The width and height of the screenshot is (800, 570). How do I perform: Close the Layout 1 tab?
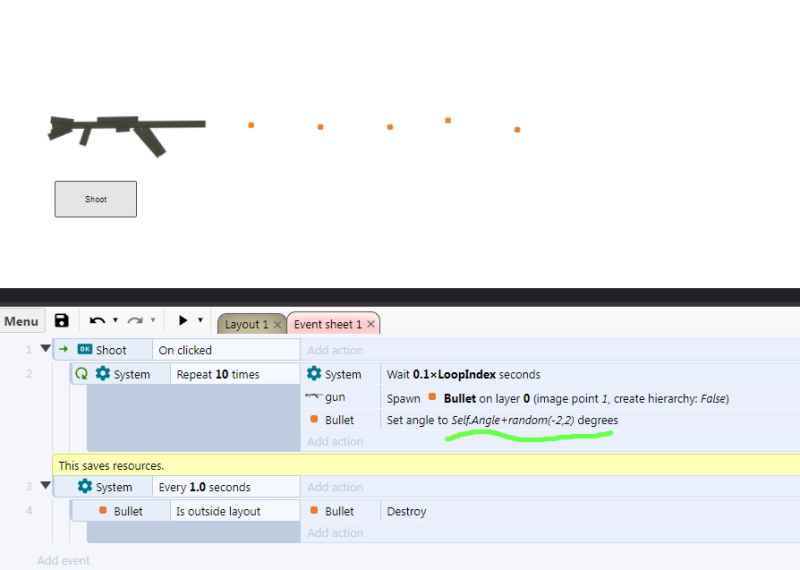pyautogui.click(x=277, y=325)
